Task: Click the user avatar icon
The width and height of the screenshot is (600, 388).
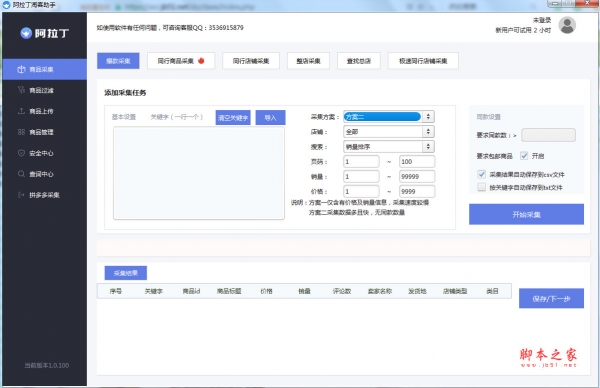Action: pos(567,25)
